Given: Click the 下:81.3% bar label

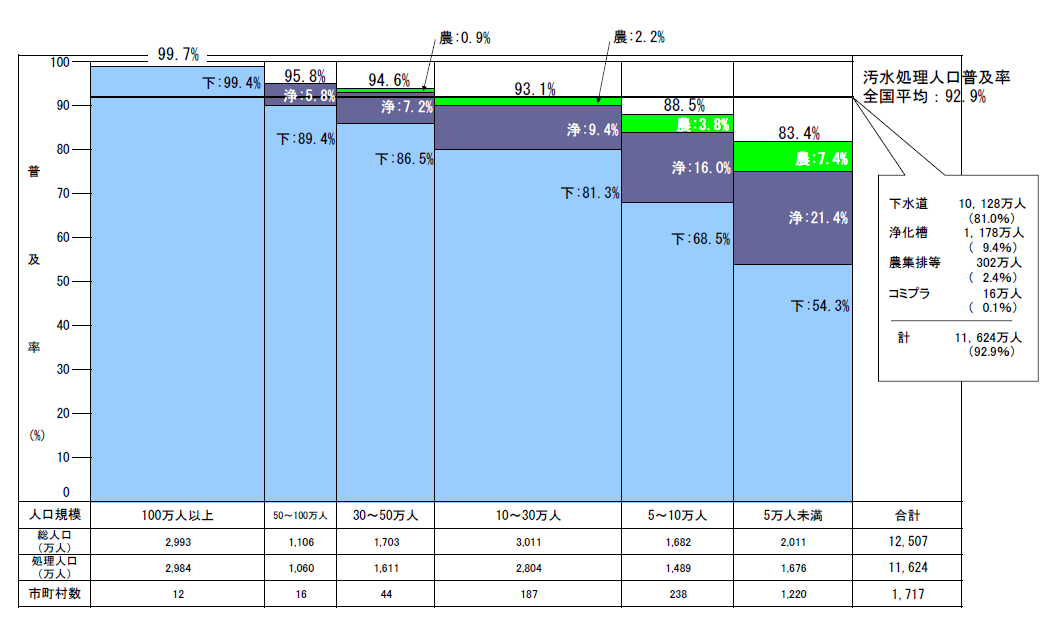Looking at the screenshot, I should [x=590, y=193].
